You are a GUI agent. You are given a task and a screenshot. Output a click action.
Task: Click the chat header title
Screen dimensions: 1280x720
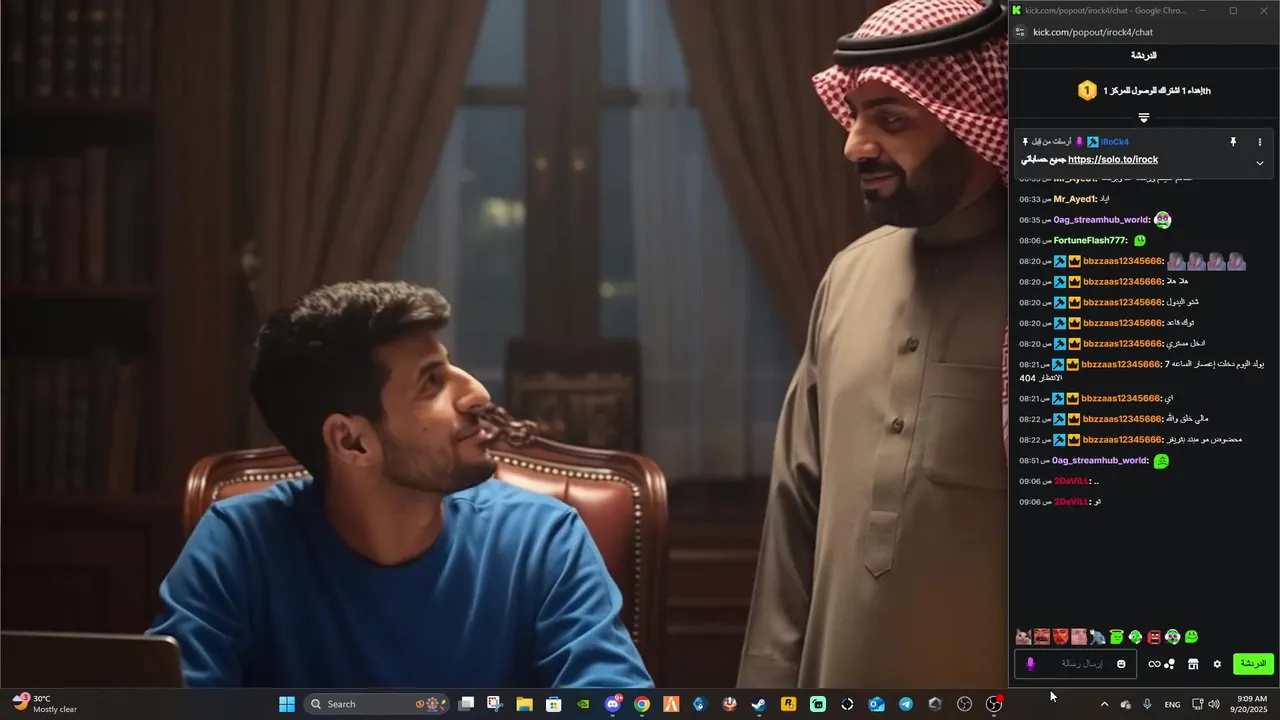1144,56
